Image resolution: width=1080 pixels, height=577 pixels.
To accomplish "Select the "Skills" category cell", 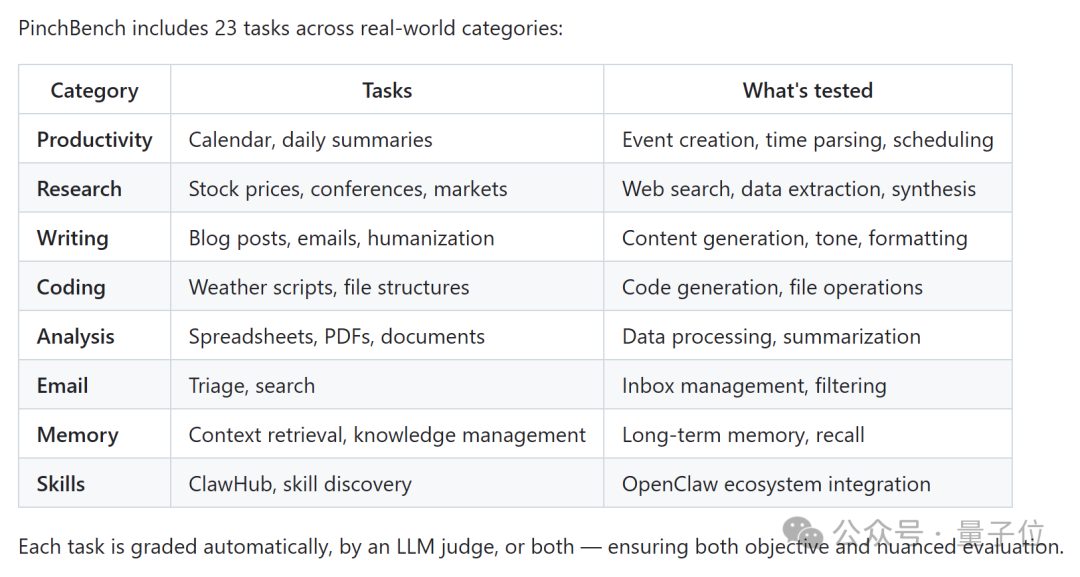I will click(61, 484).
